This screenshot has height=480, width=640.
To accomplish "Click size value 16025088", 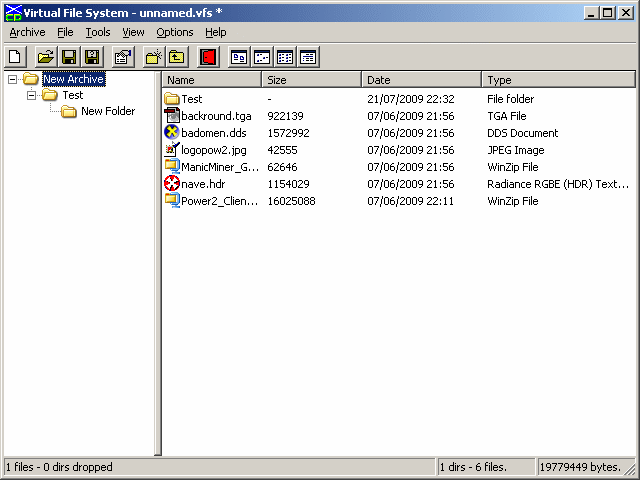I will [291, 201].
